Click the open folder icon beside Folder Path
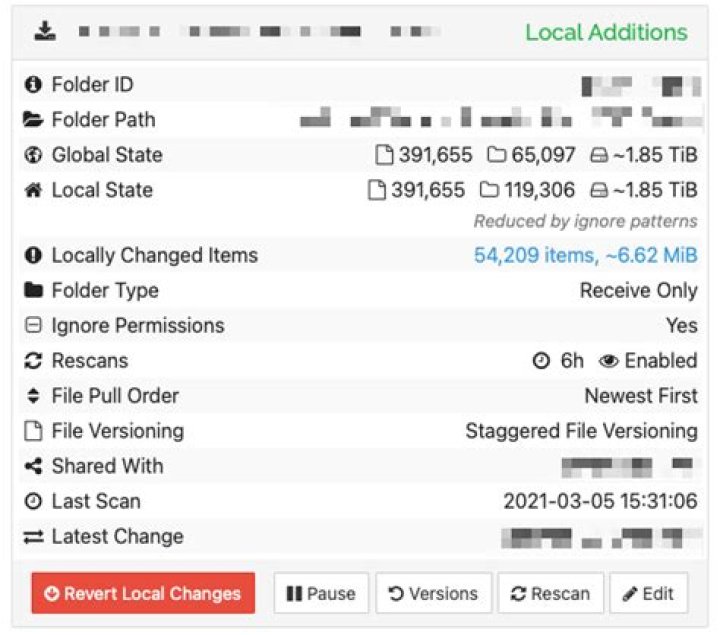This screenshot has width=720, height=635. pos(33,119)
